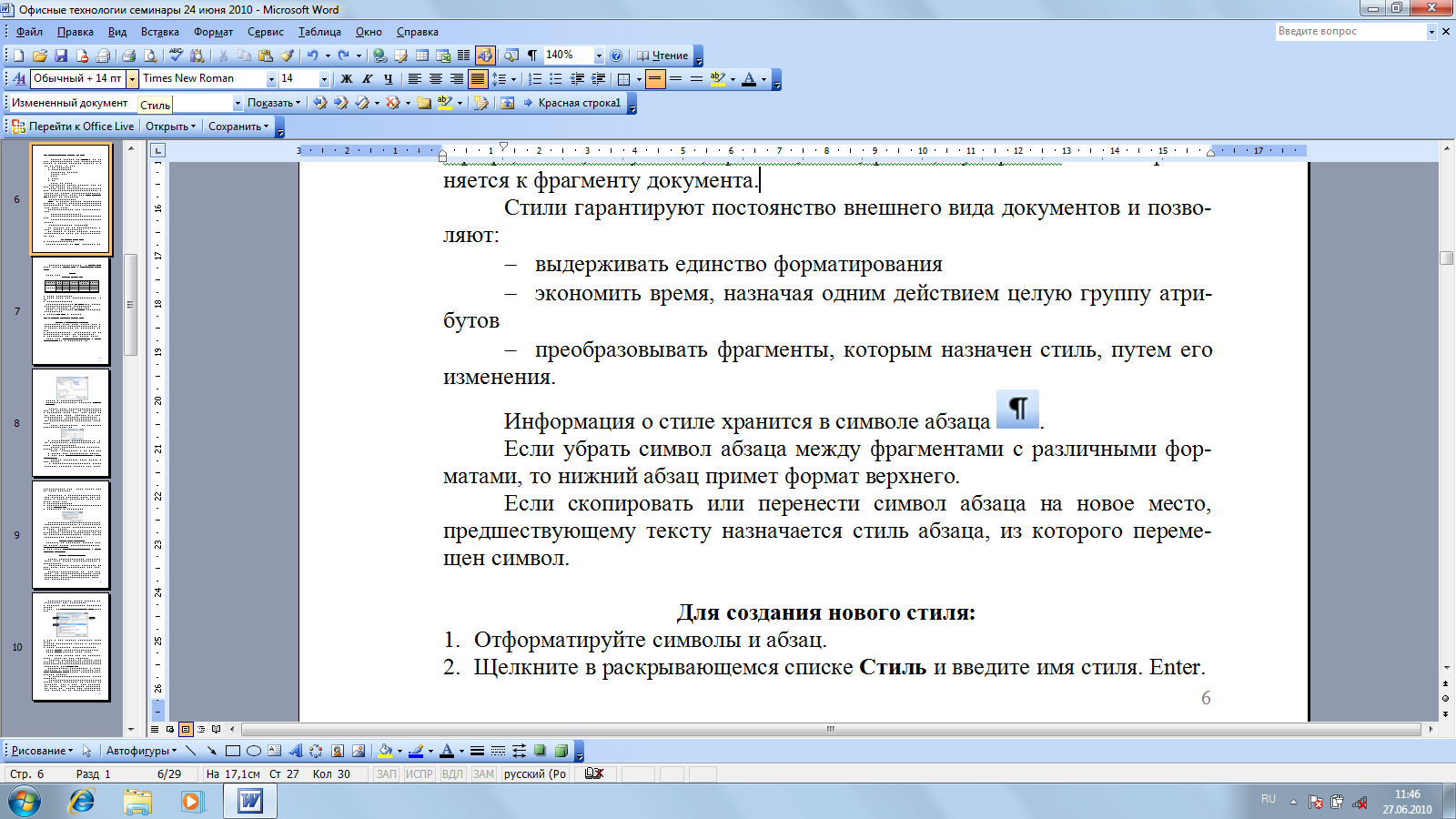Open the Формат menu
The image size is (1456, 819).
[x=213, y=32]
